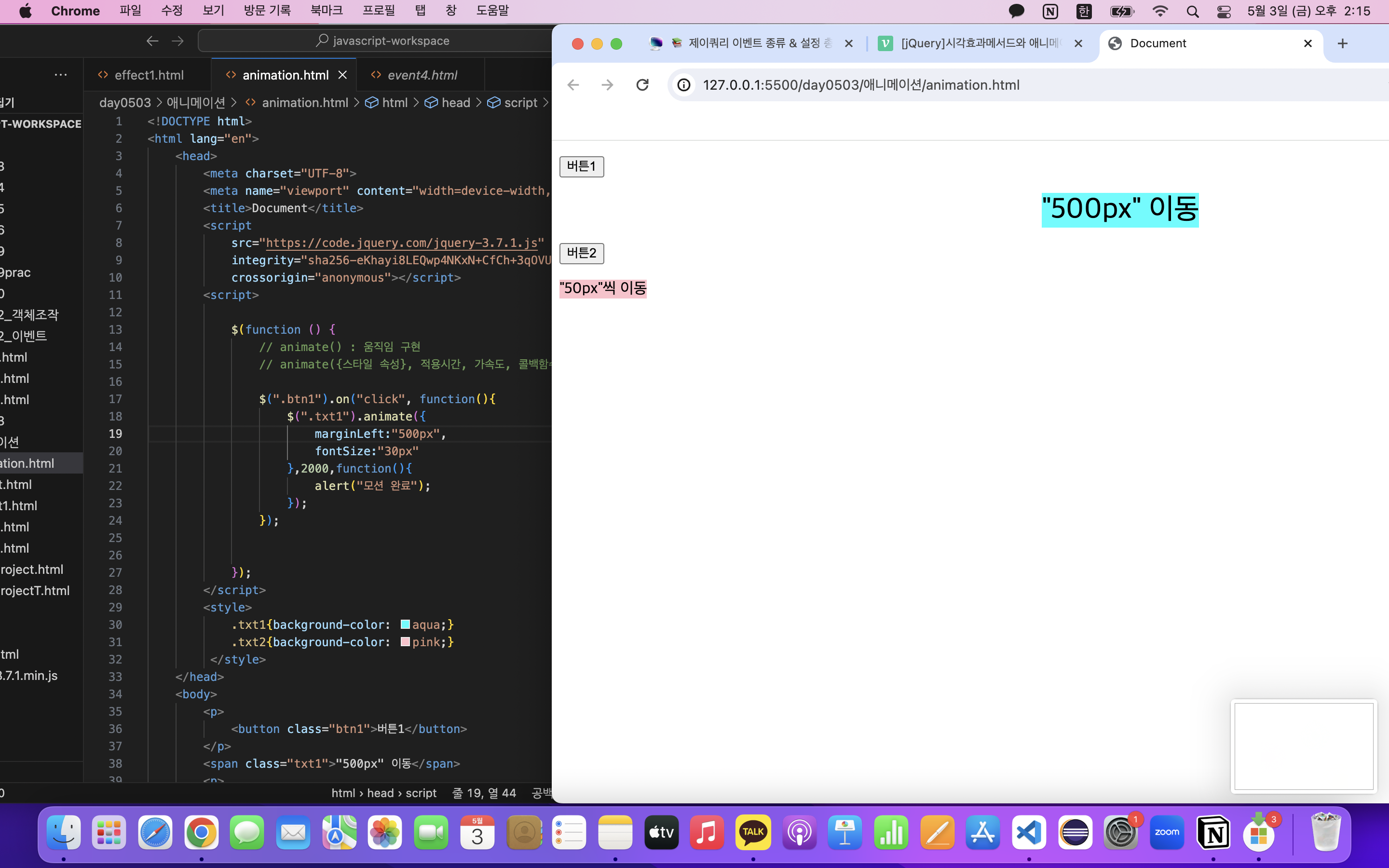Screen dimensions: 1389x868
Task: Open Notion icon in menu bar
Action: pyautogui.click(x=1050, y=11)
